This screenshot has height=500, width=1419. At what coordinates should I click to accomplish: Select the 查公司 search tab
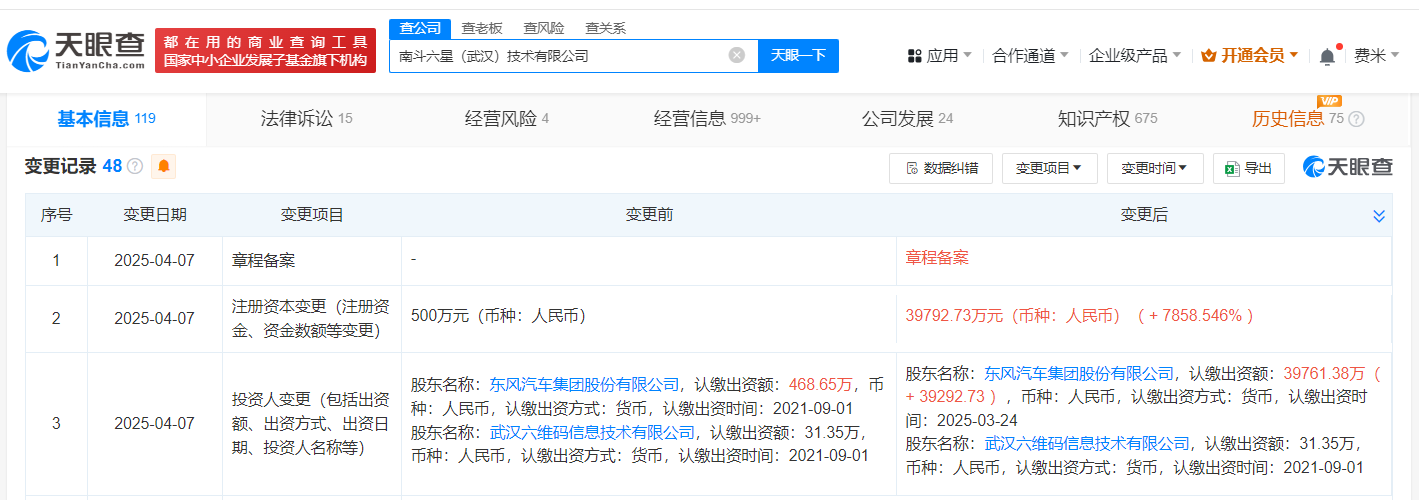[x=420, y=28]
